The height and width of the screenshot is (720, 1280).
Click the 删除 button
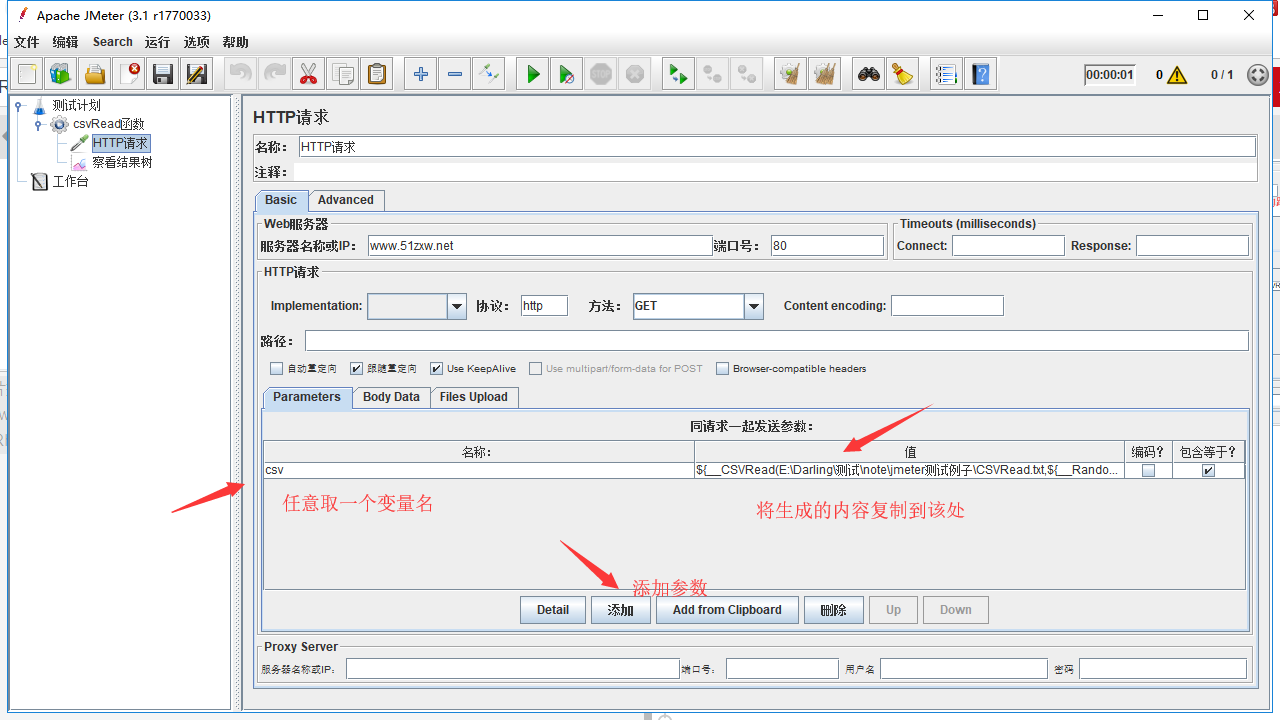(834, 610)
